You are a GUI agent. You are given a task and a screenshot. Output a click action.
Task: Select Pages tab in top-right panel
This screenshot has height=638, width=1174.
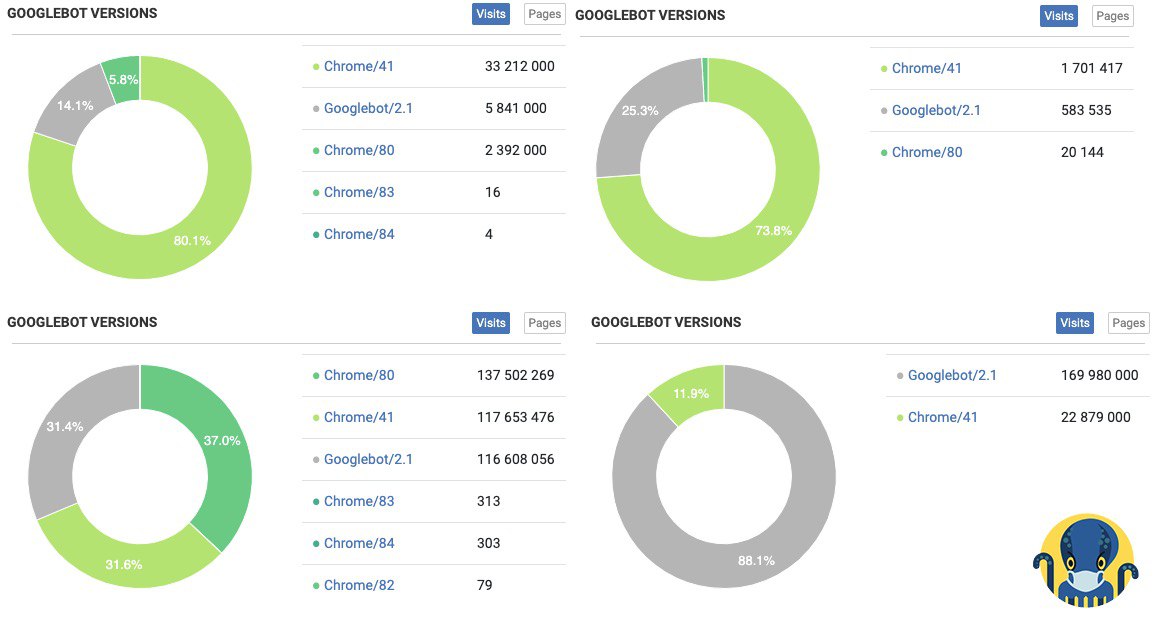click(x=1113, y=16)
